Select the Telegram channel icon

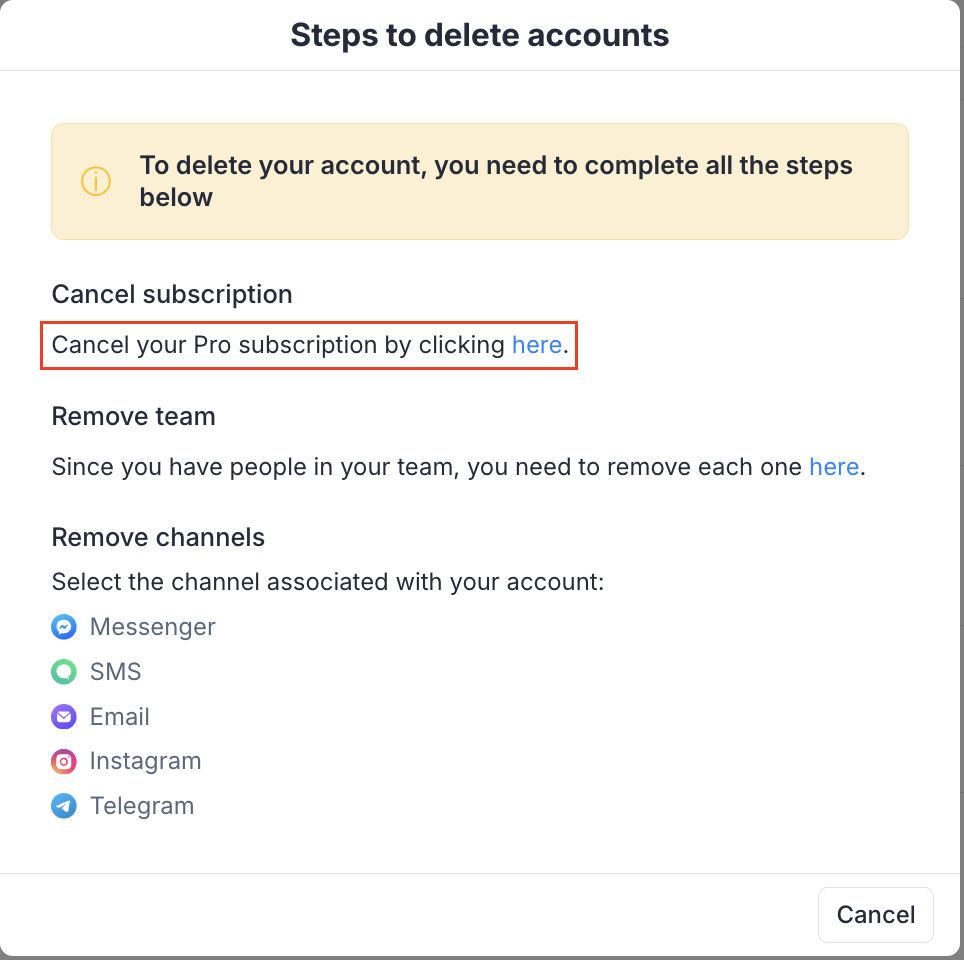[x=64, y=806]
